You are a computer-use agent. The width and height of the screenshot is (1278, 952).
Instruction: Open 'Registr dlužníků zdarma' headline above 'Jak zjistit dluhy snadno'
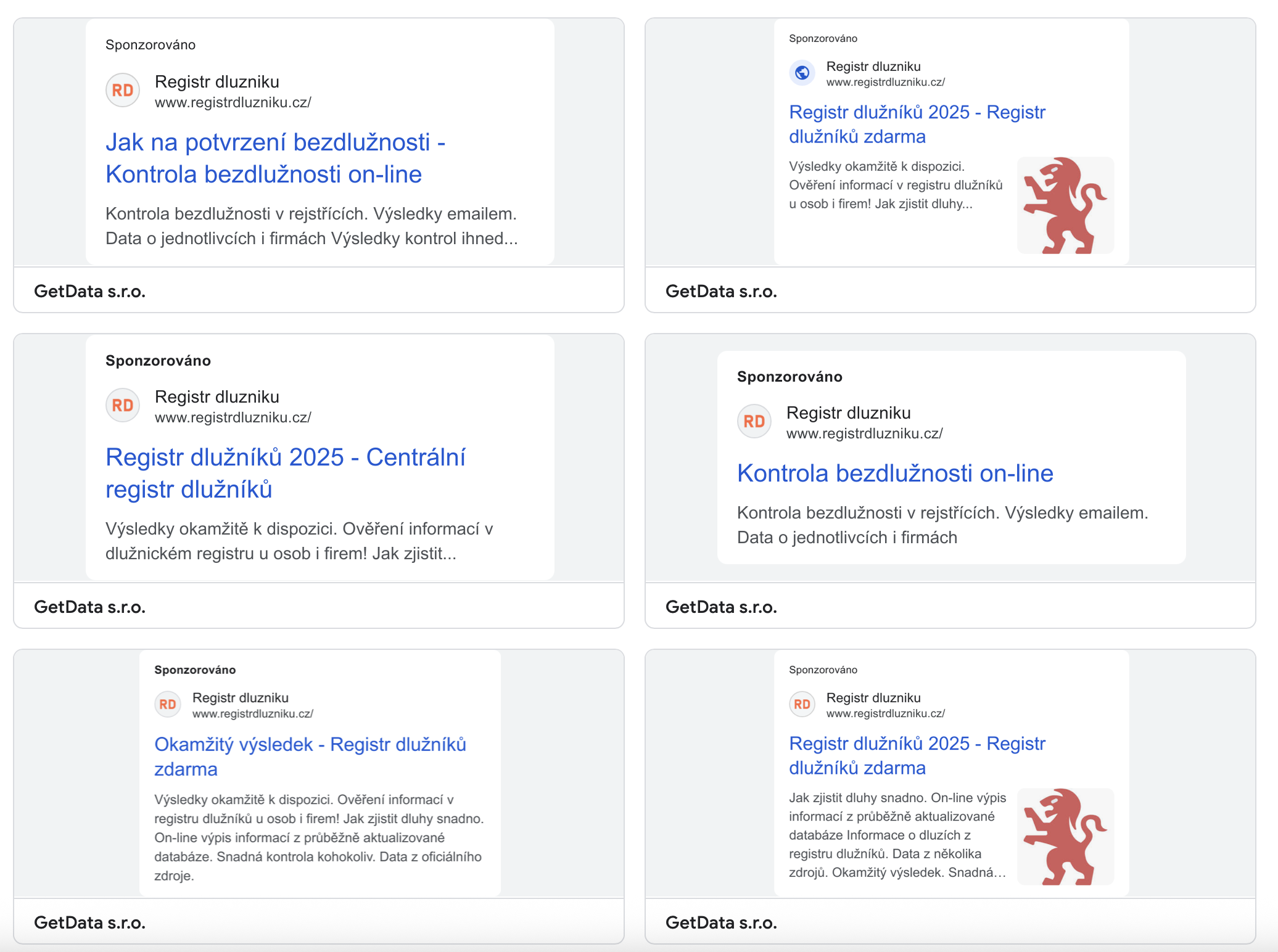[x=917, y=756]
